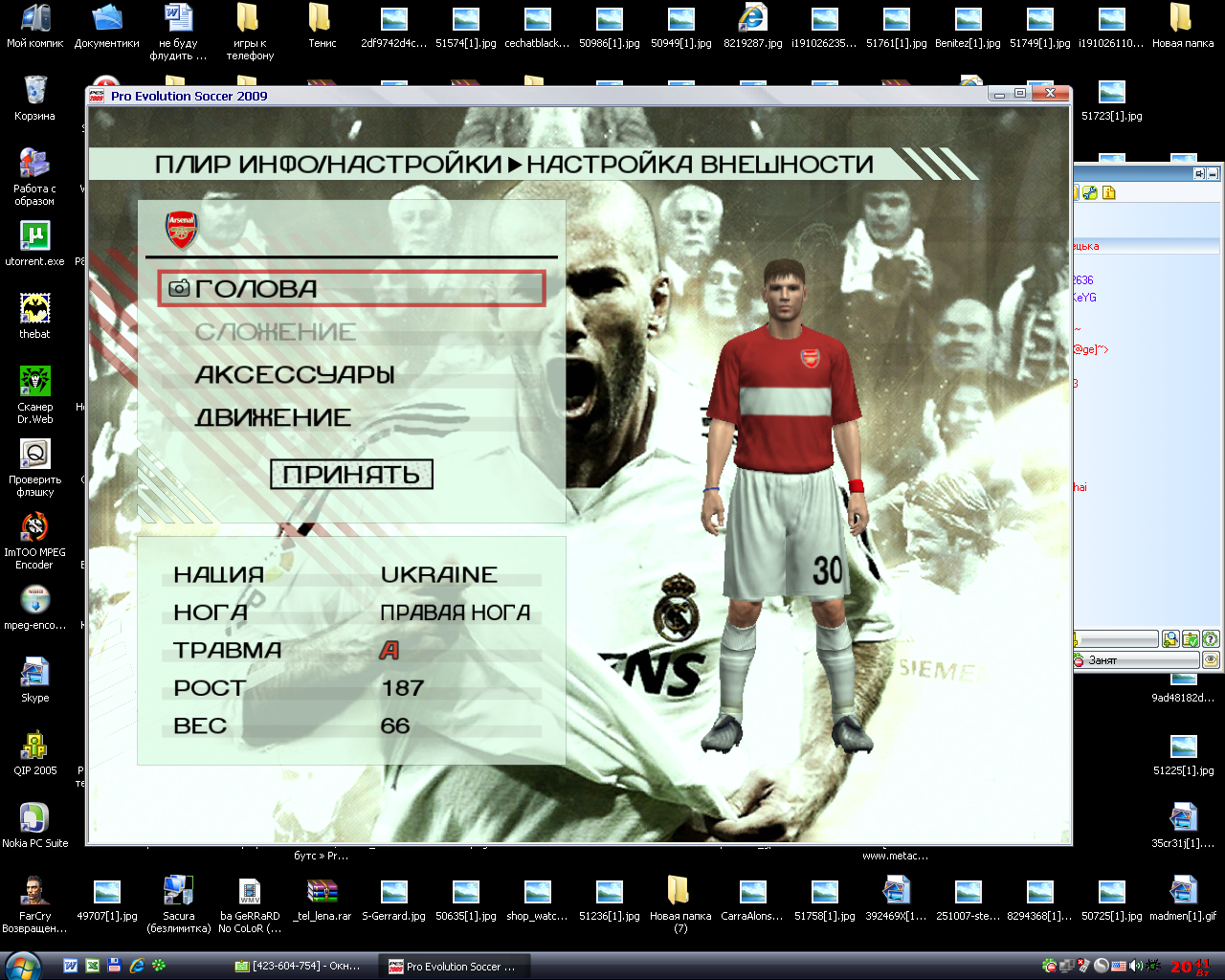Image resolution: width=1225 pixels, height=980 pixels.
Task: Open the Документики desktop folder
Action: pyautogui.click(x=107, y=26)
